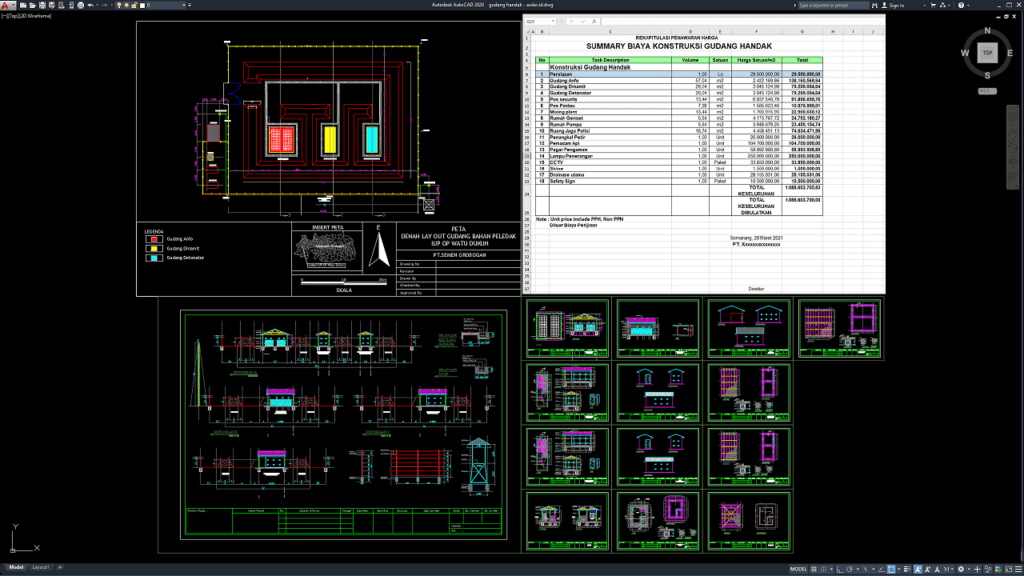Open status bar Customization menu icon
The image size is (1024, 576).
[1018, 568]
